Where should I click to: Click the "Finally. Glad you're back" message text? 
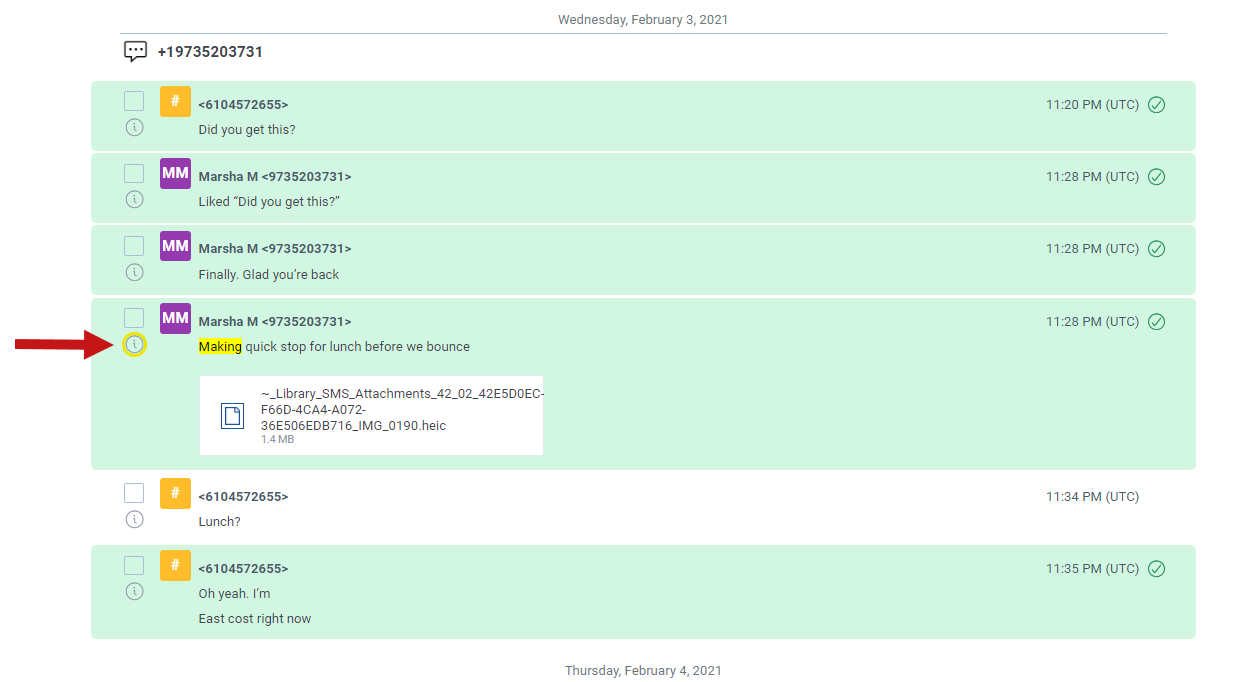[x=268, y=274]
